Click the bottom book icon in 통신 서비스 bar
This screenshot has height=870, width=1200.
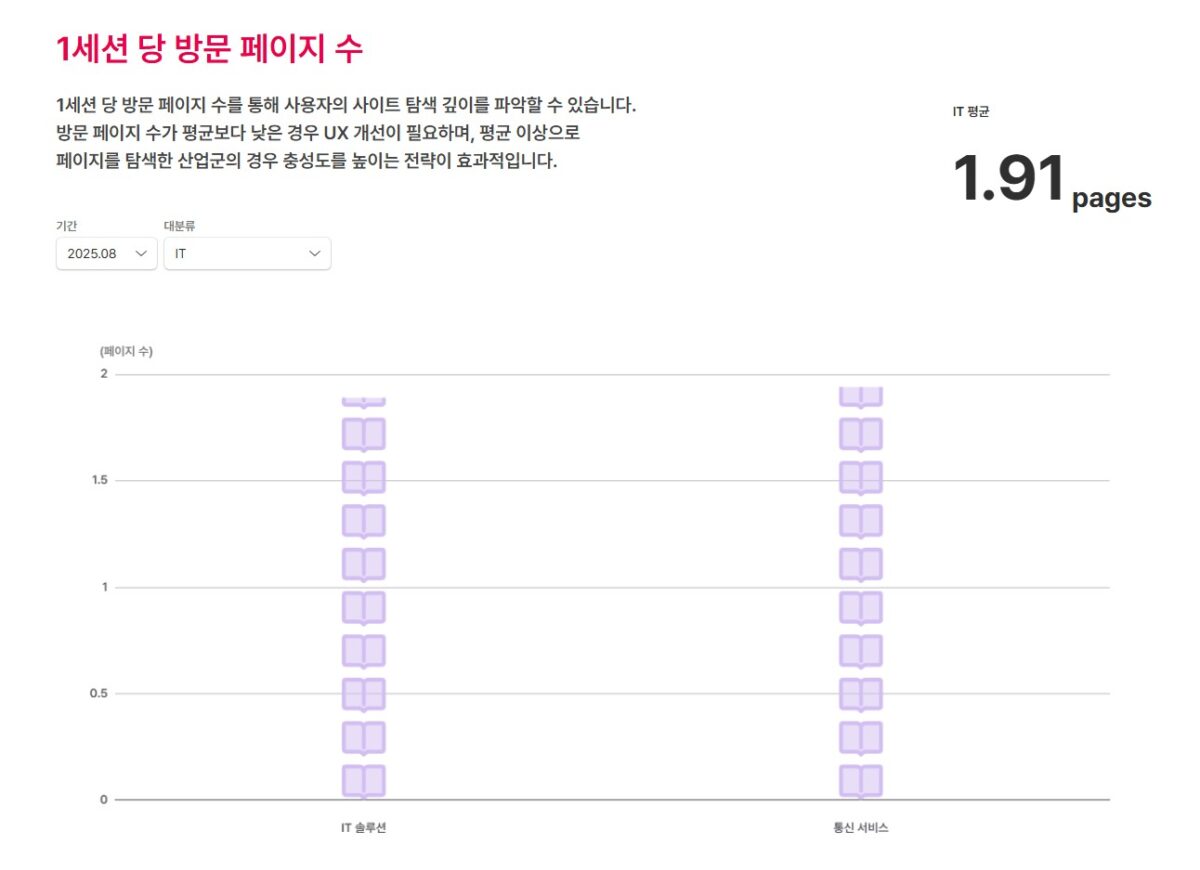click(x=861, y=781)
